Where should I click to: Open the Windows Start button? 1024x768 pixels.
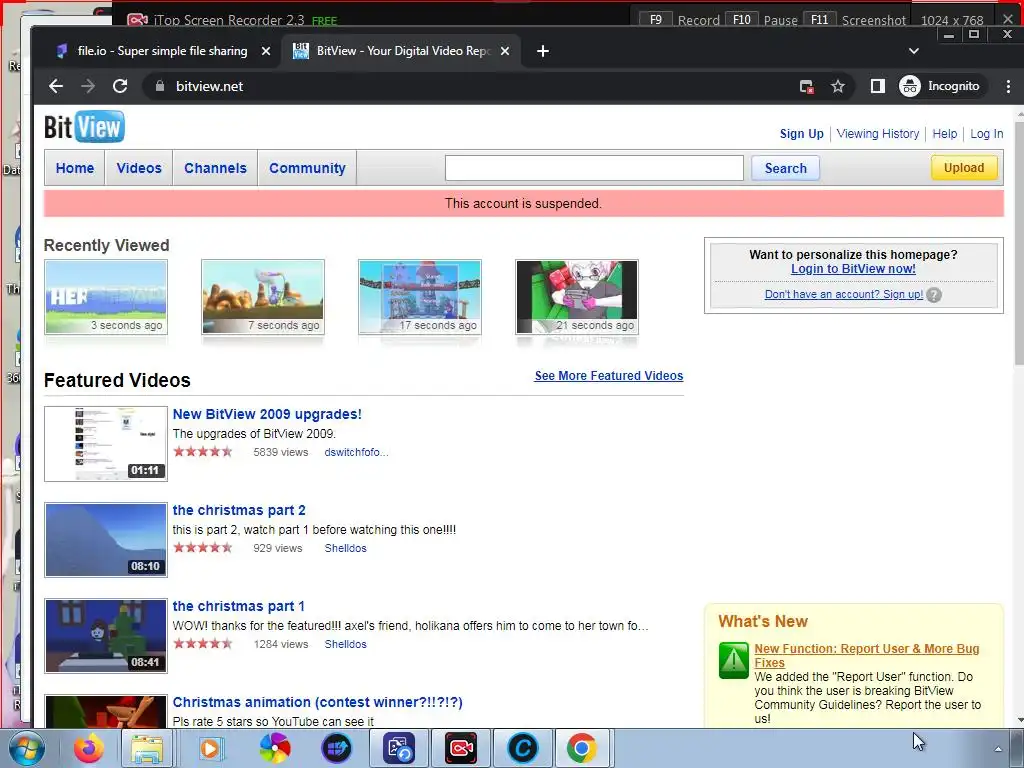coord(27,748)
